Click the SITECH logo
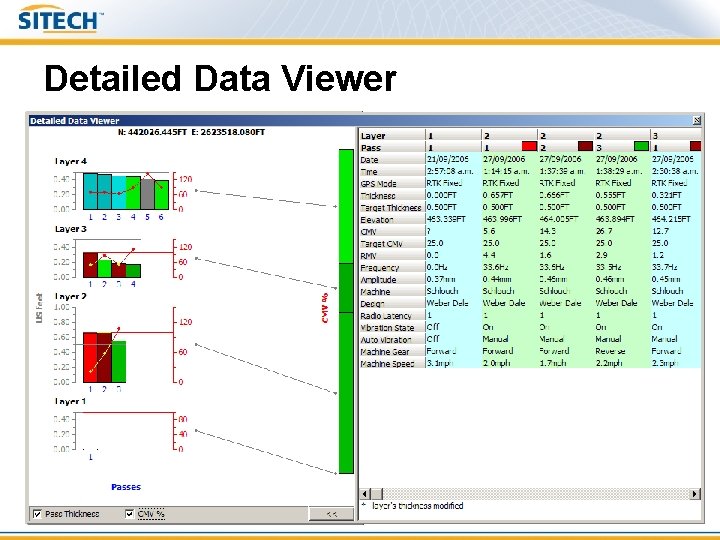This screenshot has width=720, height=540. (59, 19)
